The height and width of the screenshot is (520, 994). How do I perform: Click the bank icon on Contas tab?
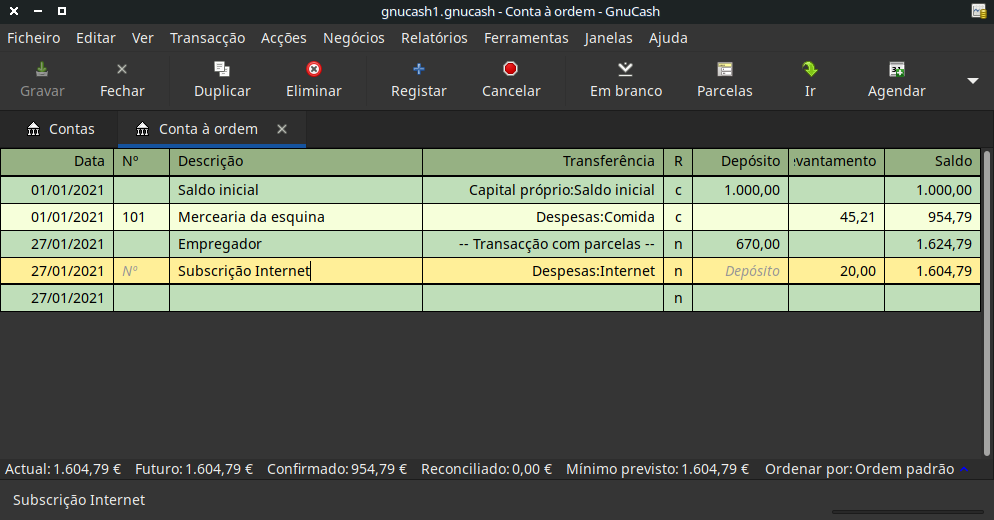point(34,129)
